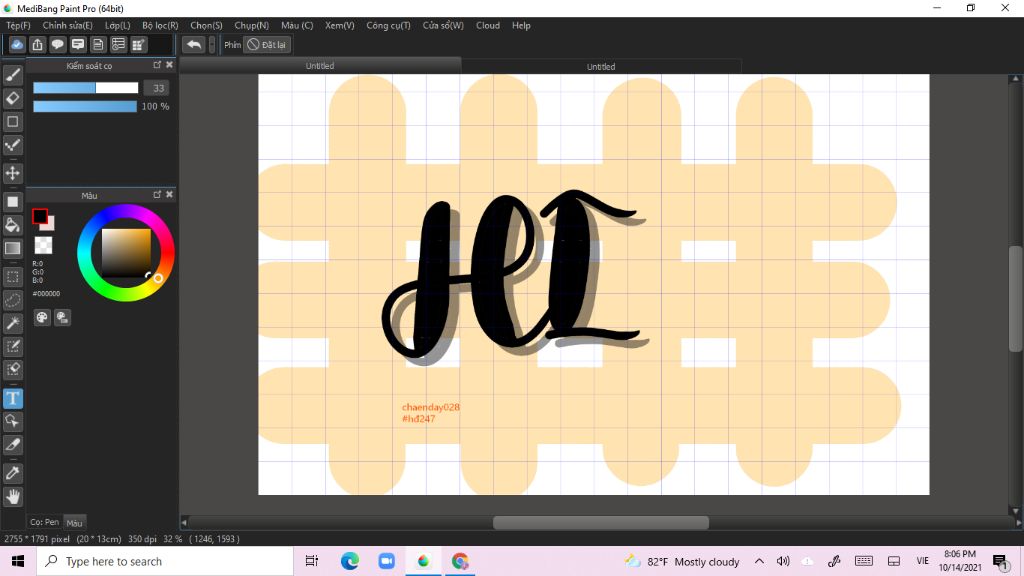Select the Shape Brush (square) tool
1024x576 pixels.
click(x=12, y=121)
